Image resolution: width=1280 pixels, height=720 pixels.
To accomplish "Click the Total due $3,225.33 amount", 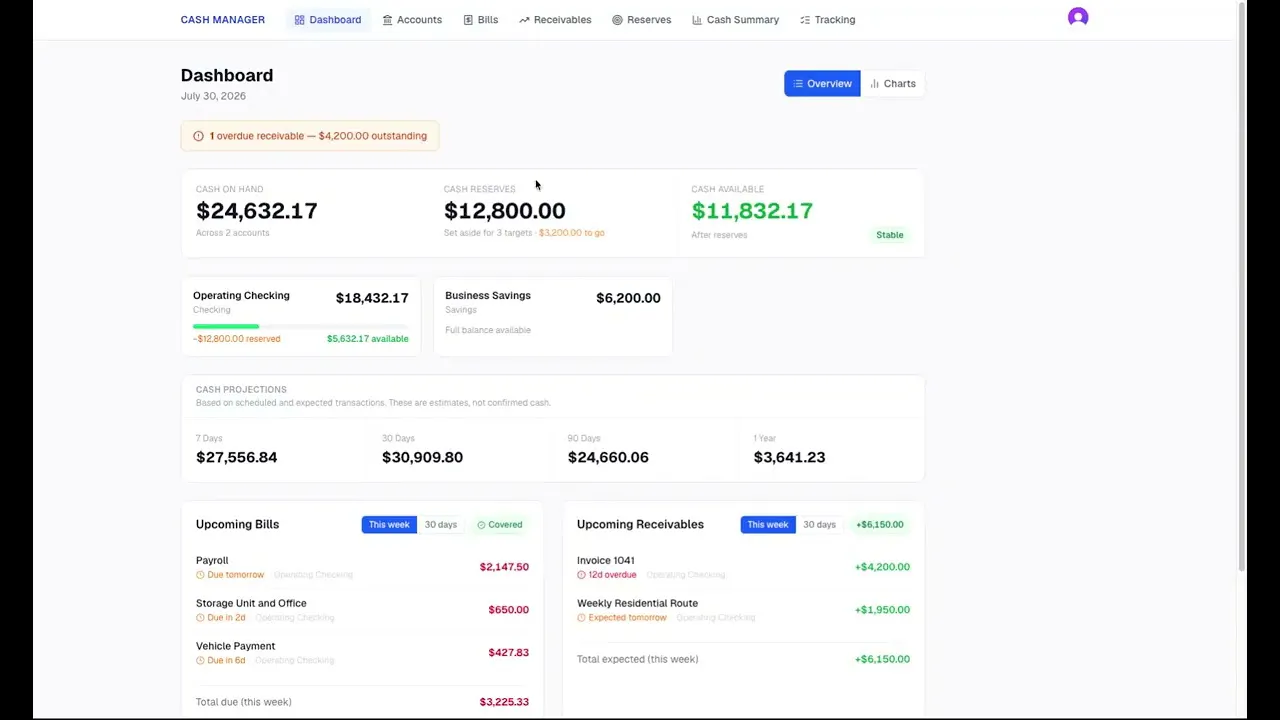I will (504, 702).
